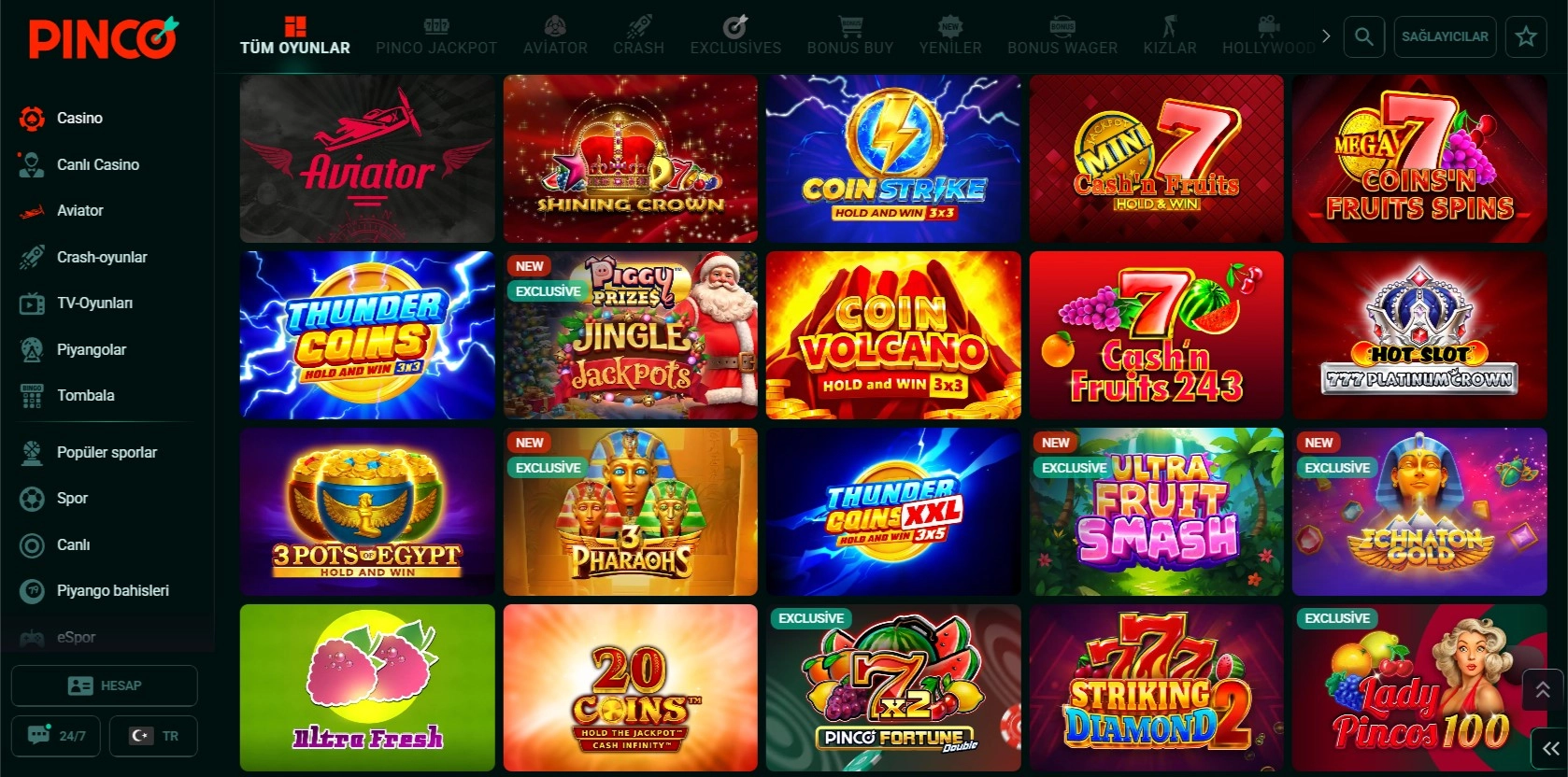
Task: Click the Casino sidebar chip icon
Action: click(x=32, y=119)
